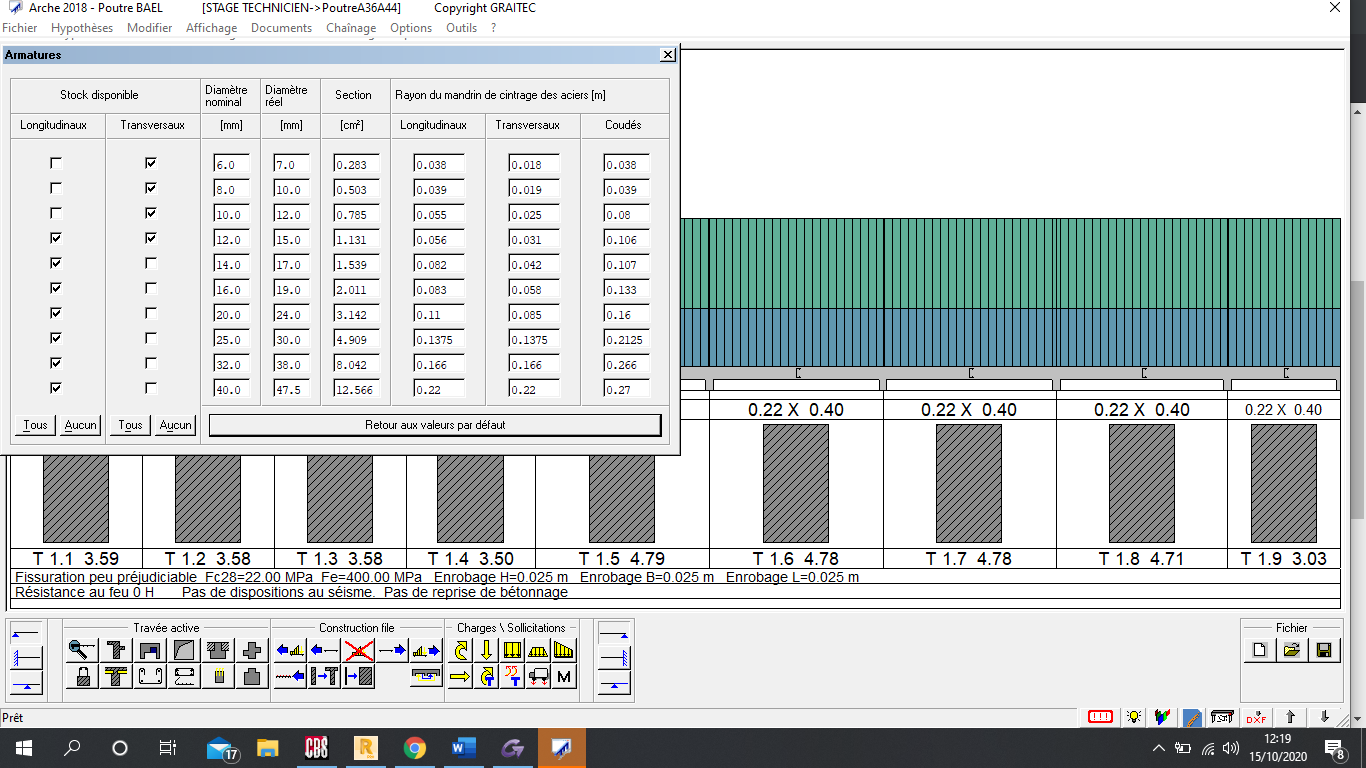The width and height of the screenshot is (1366, 768).
Task: Select the uniform distributed load icon
Action: click(512, 650)
